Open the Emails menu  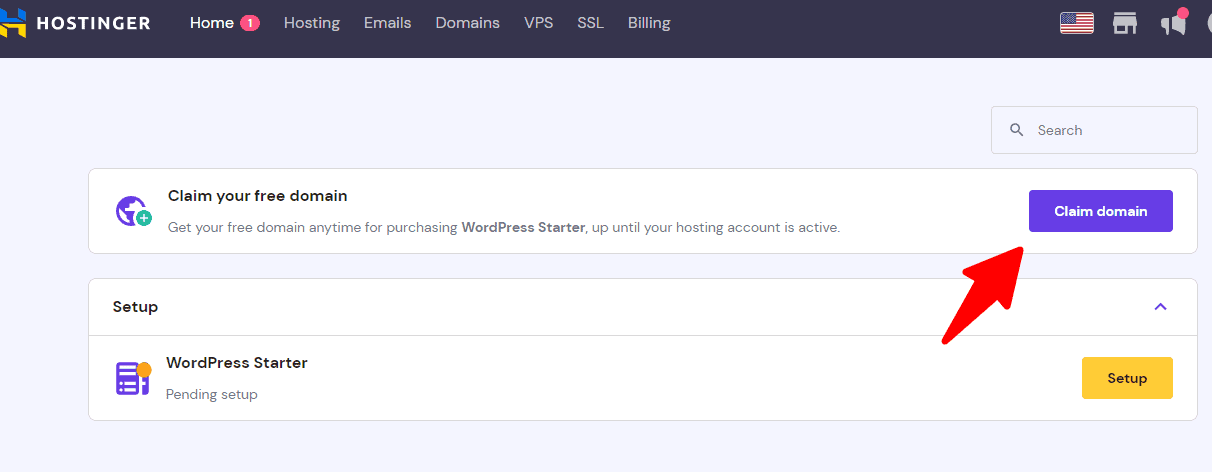pyautogui.click(x=387, y=23)
